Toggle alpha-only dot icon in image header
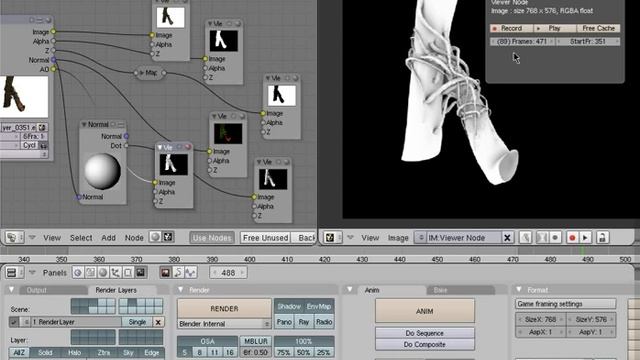Image resolution: width=640 pixels, height=360 pixels. (x=555, y=238)
